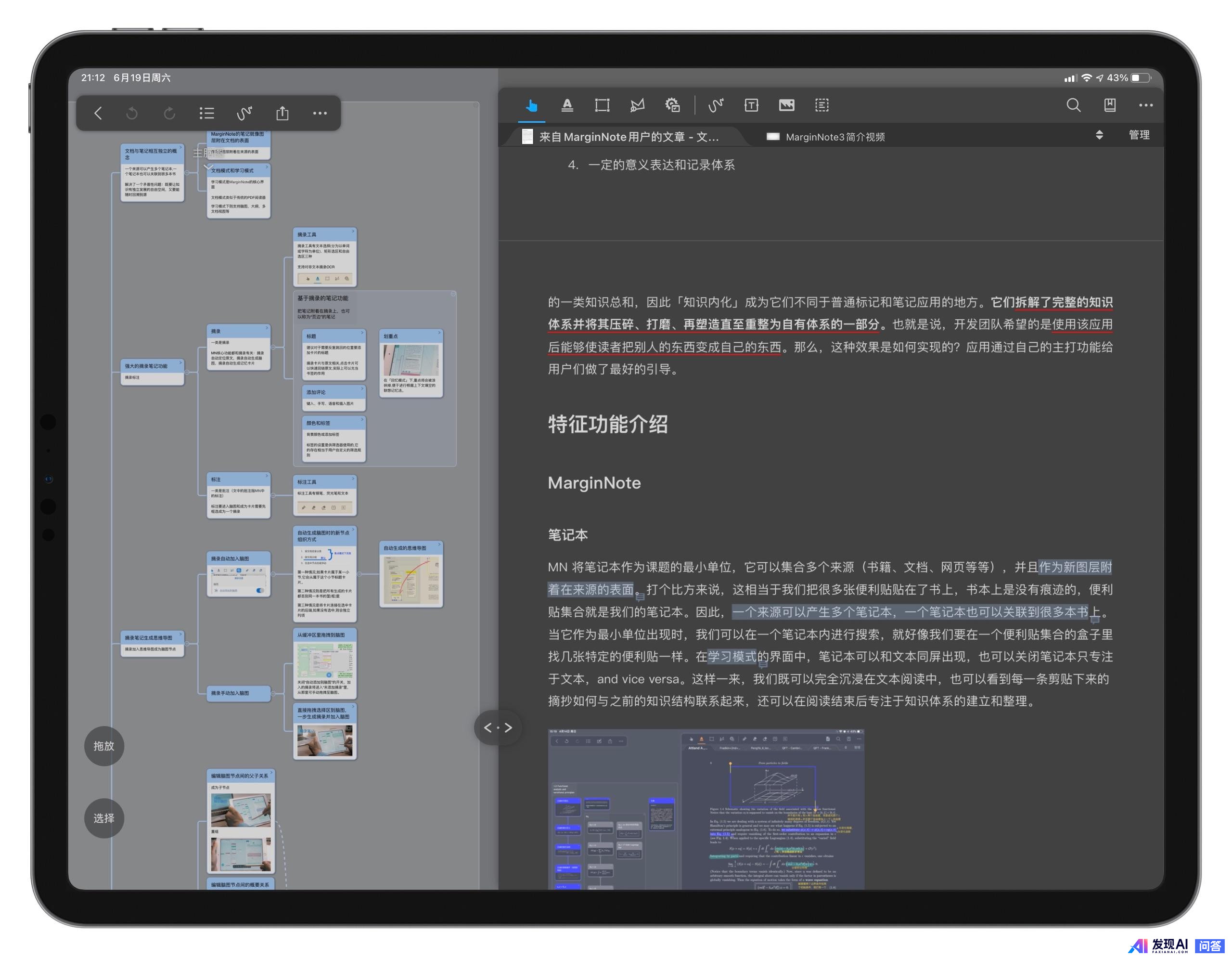This screenshot has height=958, width=1232.
Task: Open the share/export icon in mind map toolbar
Action: pos(282,114)
